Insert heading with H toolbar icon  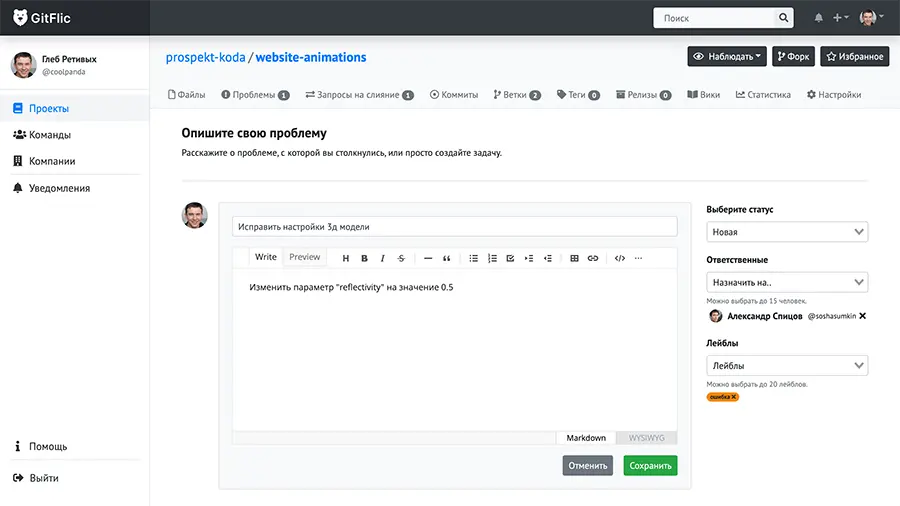tap(346, 258)
